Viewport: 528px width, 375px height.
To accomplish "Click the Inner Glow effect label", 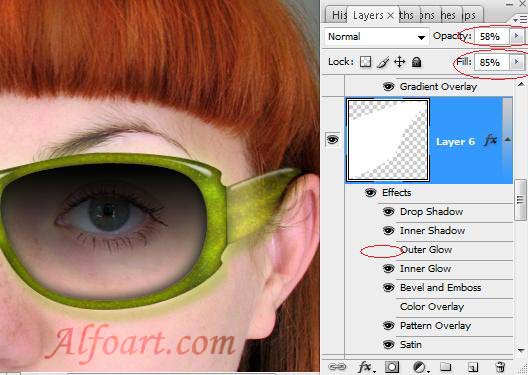I will coord(425,269).
